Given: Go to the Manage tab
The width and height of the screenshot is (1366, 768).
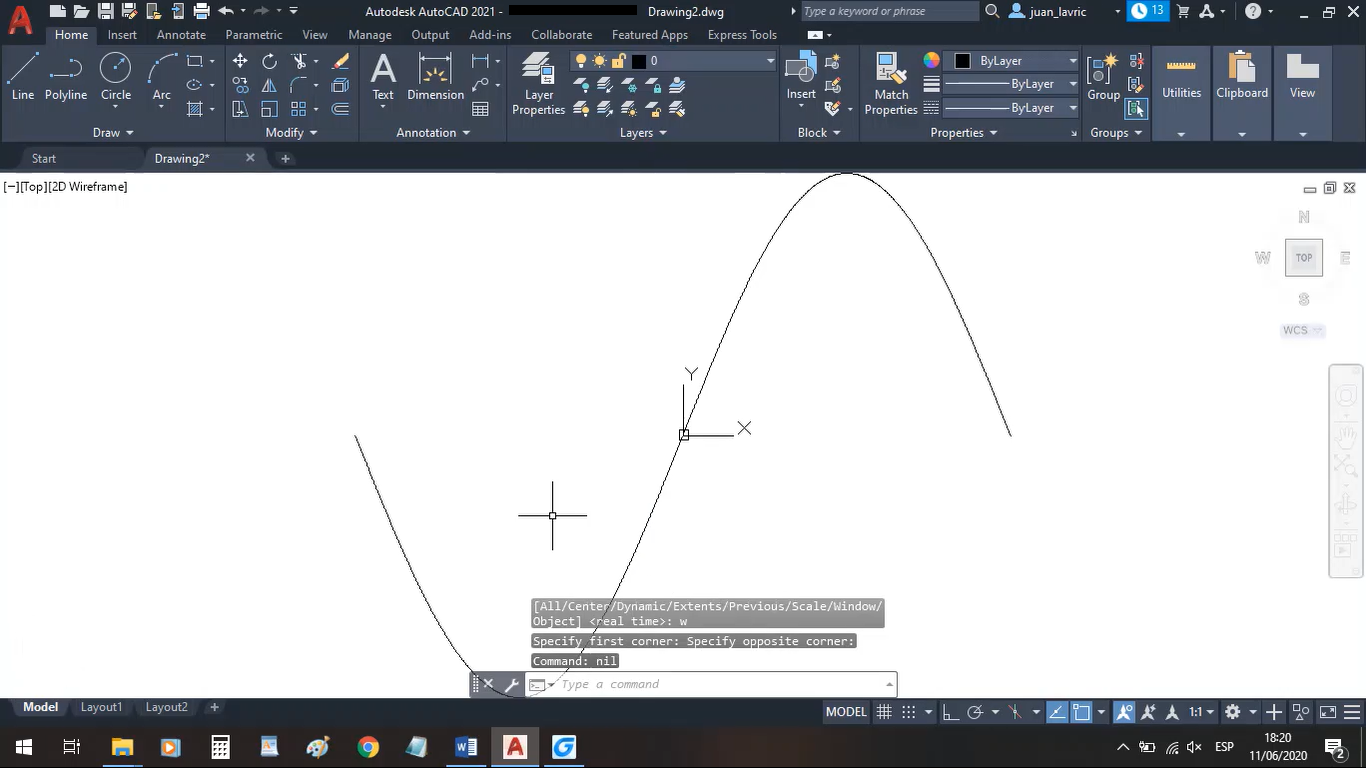Looking at the screenshot, I should (x=370, y=35).
